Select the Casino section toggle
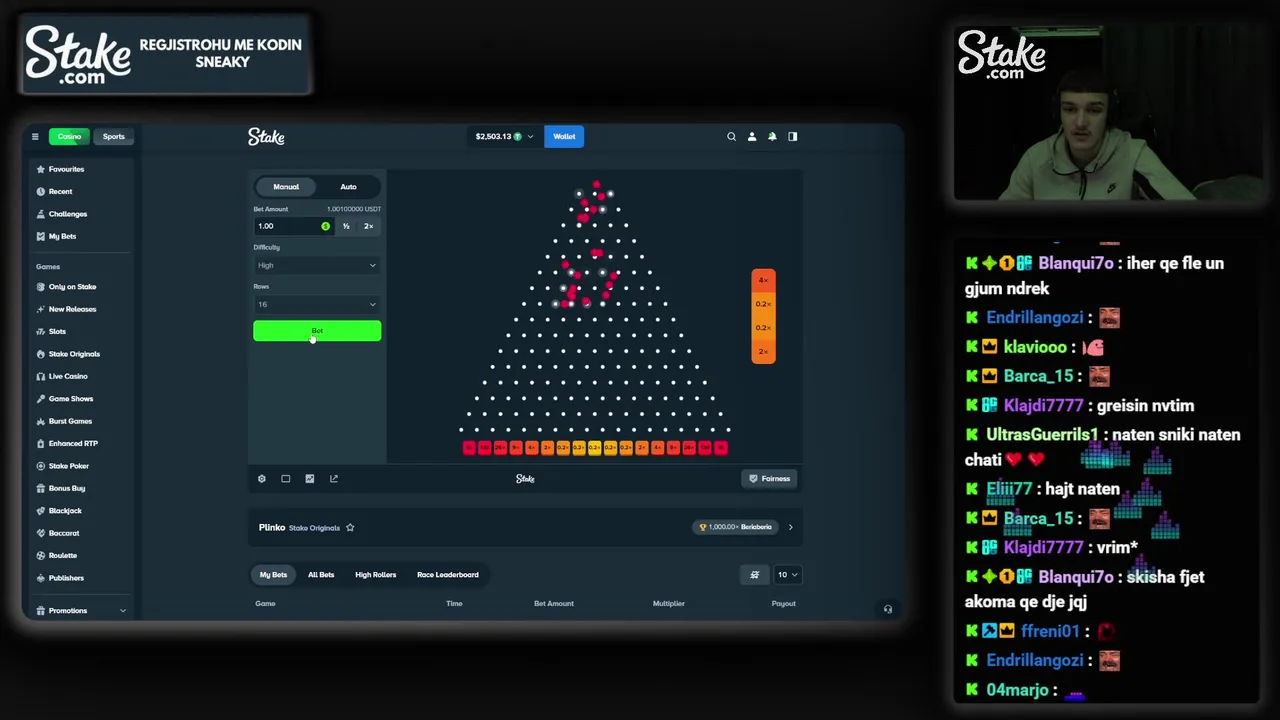This screenshot has height=720, width=1280. click(x=69, y=137)
